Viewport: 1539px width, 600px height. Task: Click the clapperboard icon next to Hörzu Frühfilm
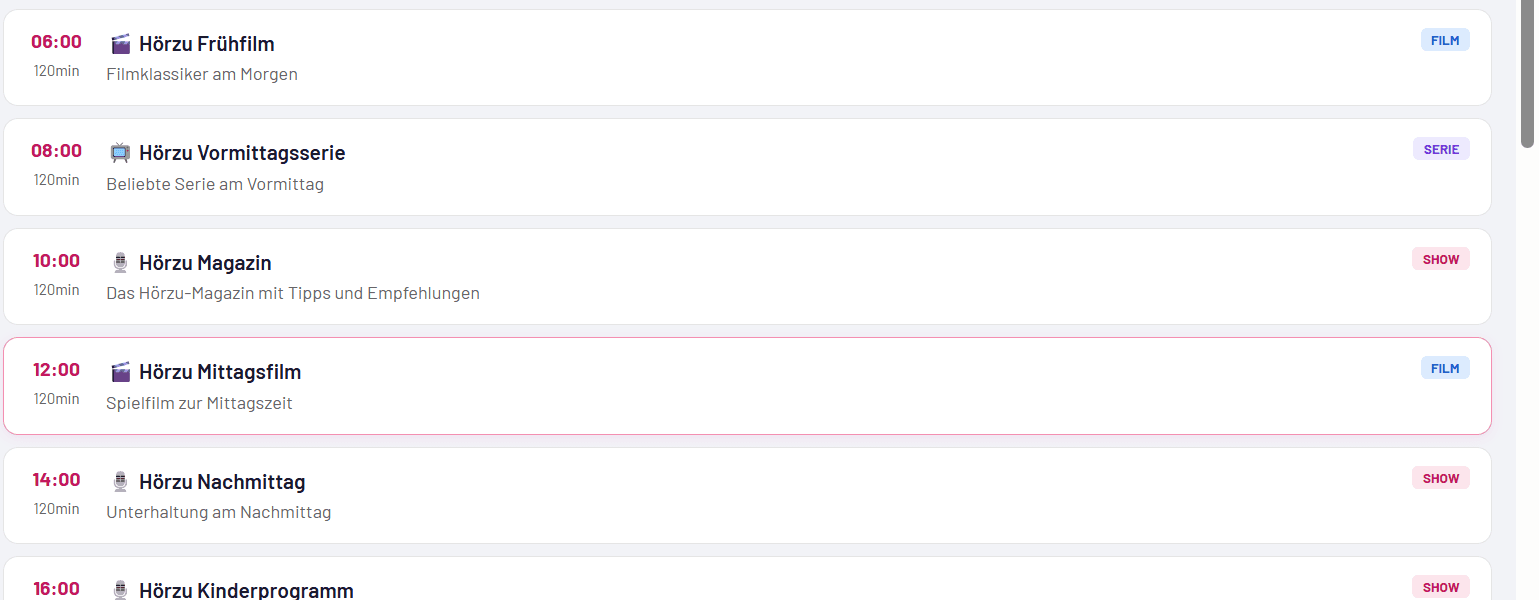(120, 43)
